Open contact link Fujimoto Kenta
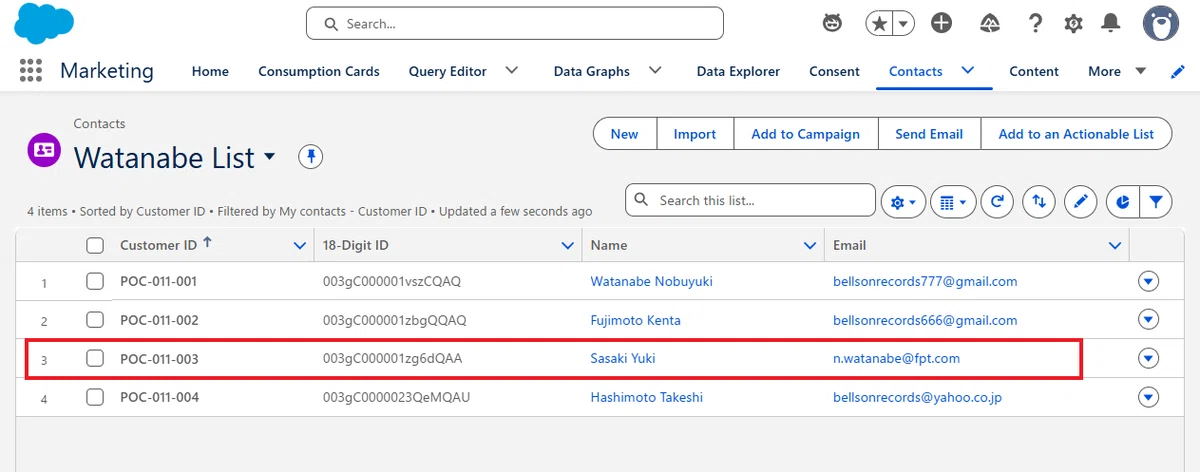The image size is (1200, 472). click(635, 320)
